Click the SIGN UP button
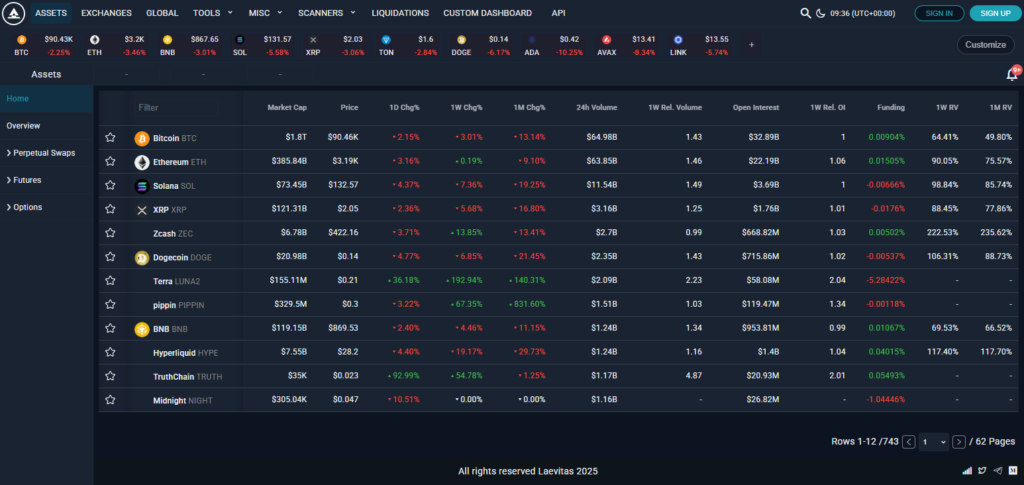The image size is (1024, 485). coord(995,13)
